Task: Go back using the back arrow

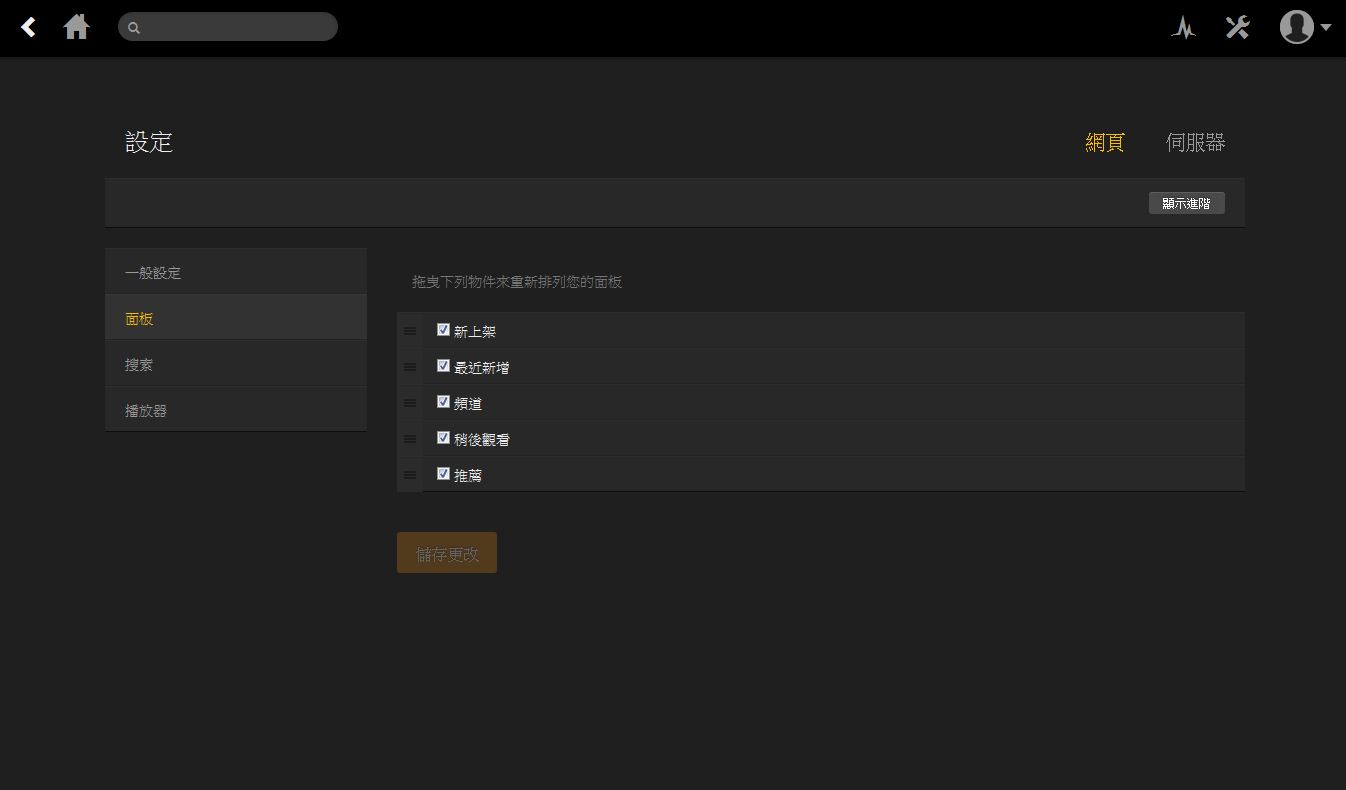Action: [29, 27]
